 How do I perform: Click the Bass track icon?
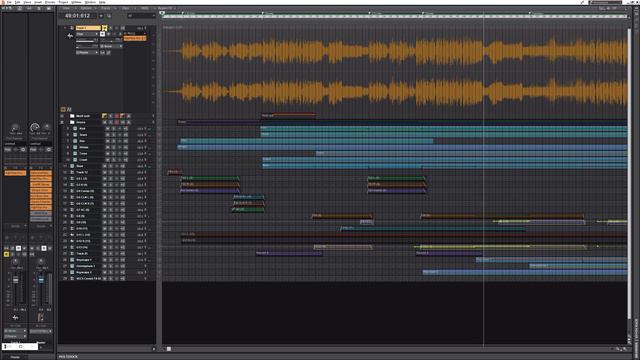tap(72, 166)
